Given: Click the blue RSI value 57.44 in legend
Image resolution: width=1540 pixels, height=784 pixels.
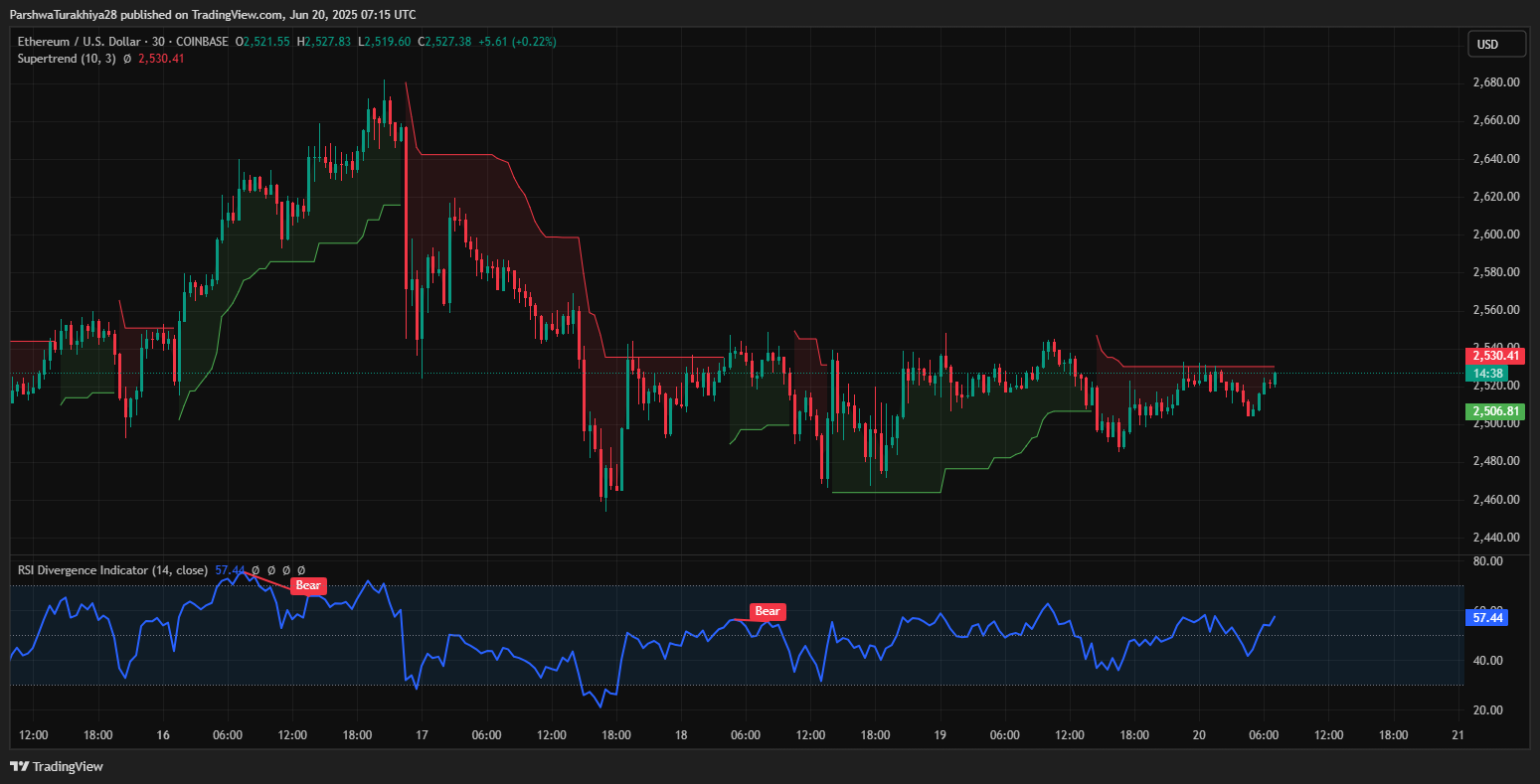Looking at the screenshot, I should click(x=230, y=570).
